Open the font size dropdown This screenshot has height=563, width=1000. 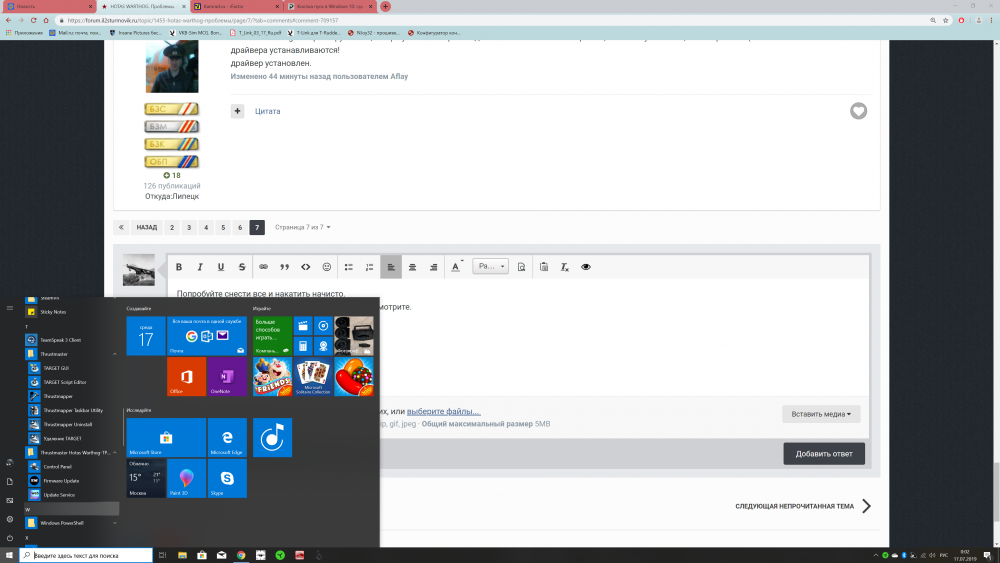(490, 267)
